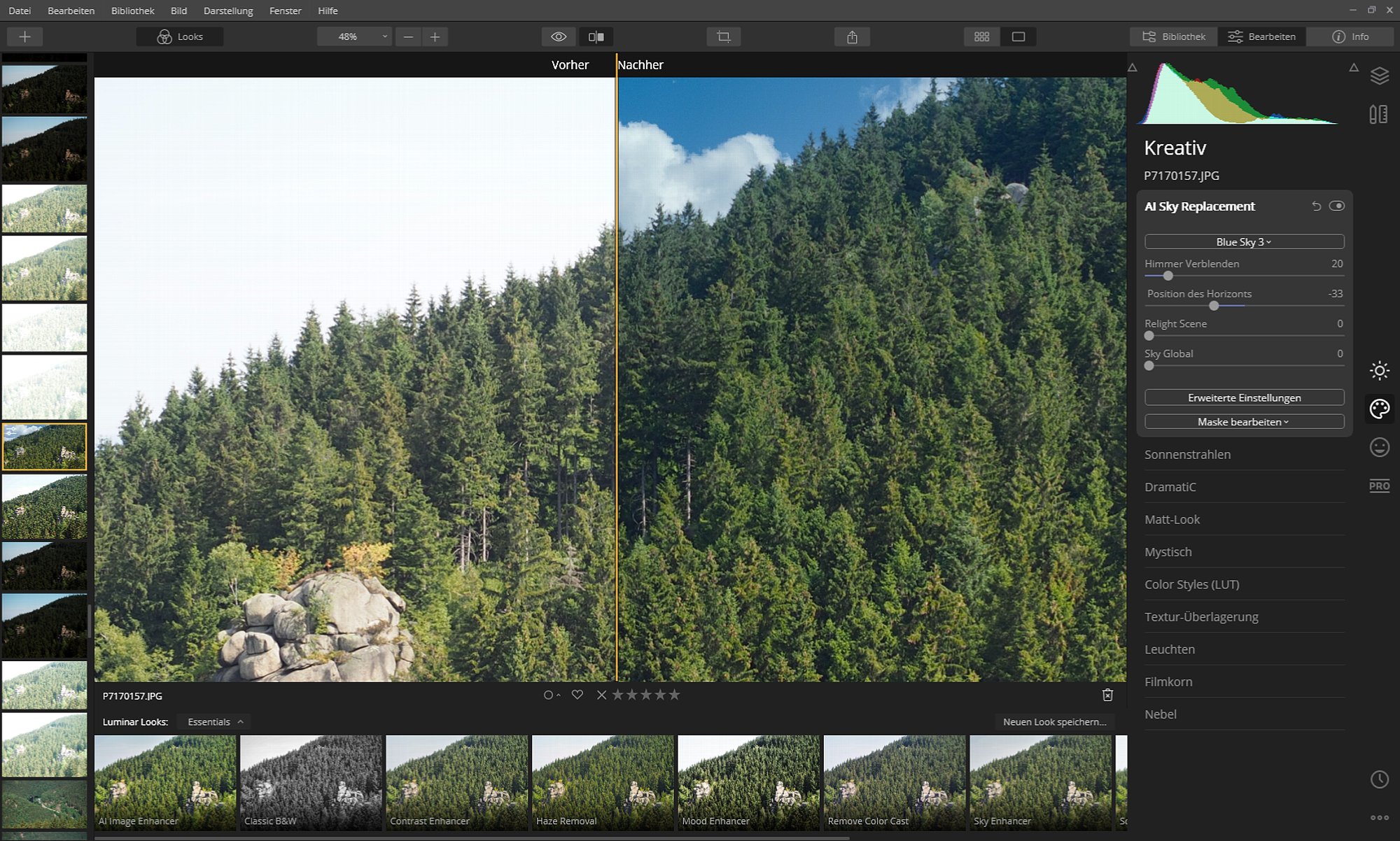Expand the Leuchten tool

point(1244,649)
